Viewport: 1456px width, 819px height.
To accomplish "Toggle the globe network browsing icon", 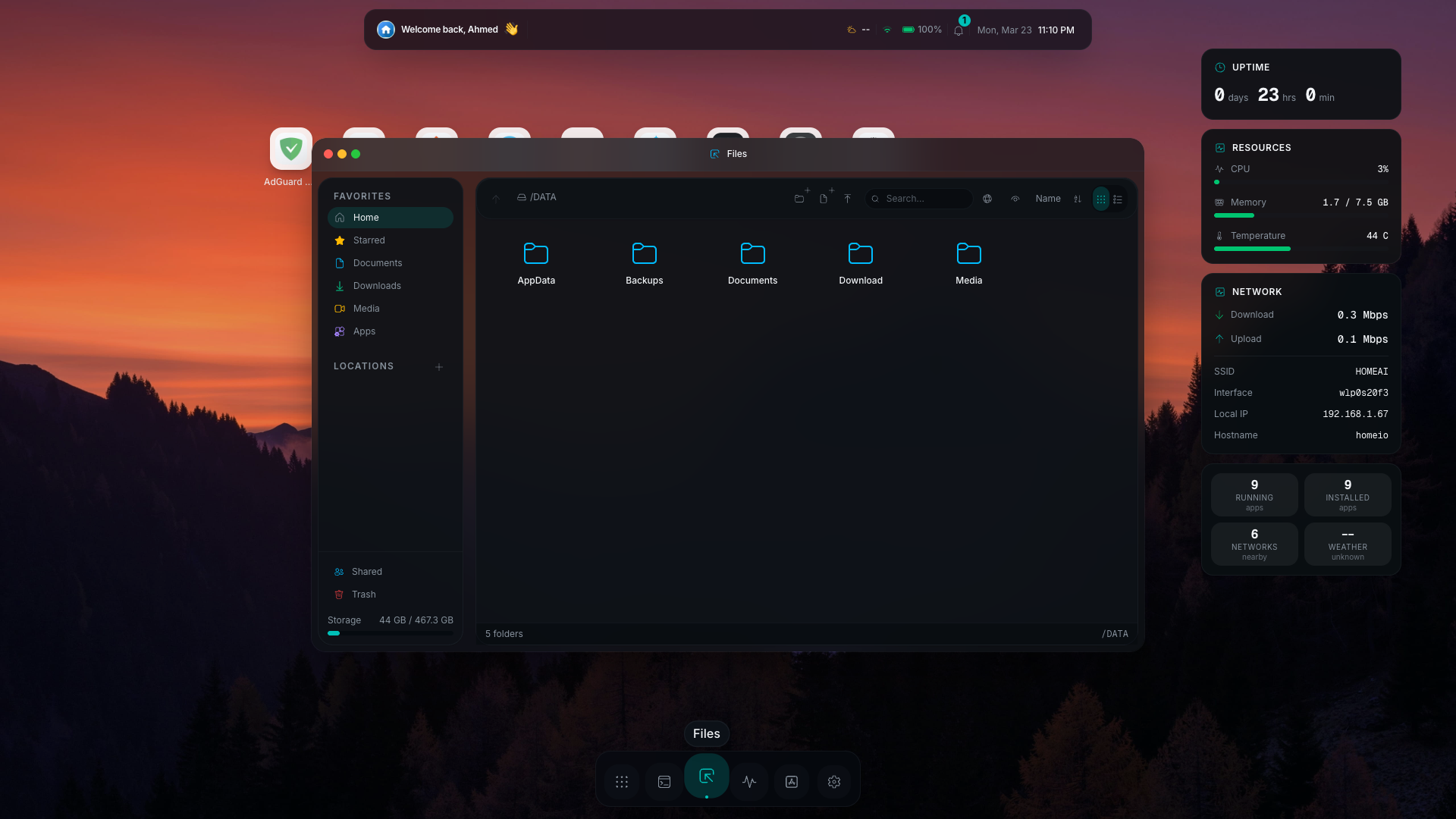I will click(987, 199).
